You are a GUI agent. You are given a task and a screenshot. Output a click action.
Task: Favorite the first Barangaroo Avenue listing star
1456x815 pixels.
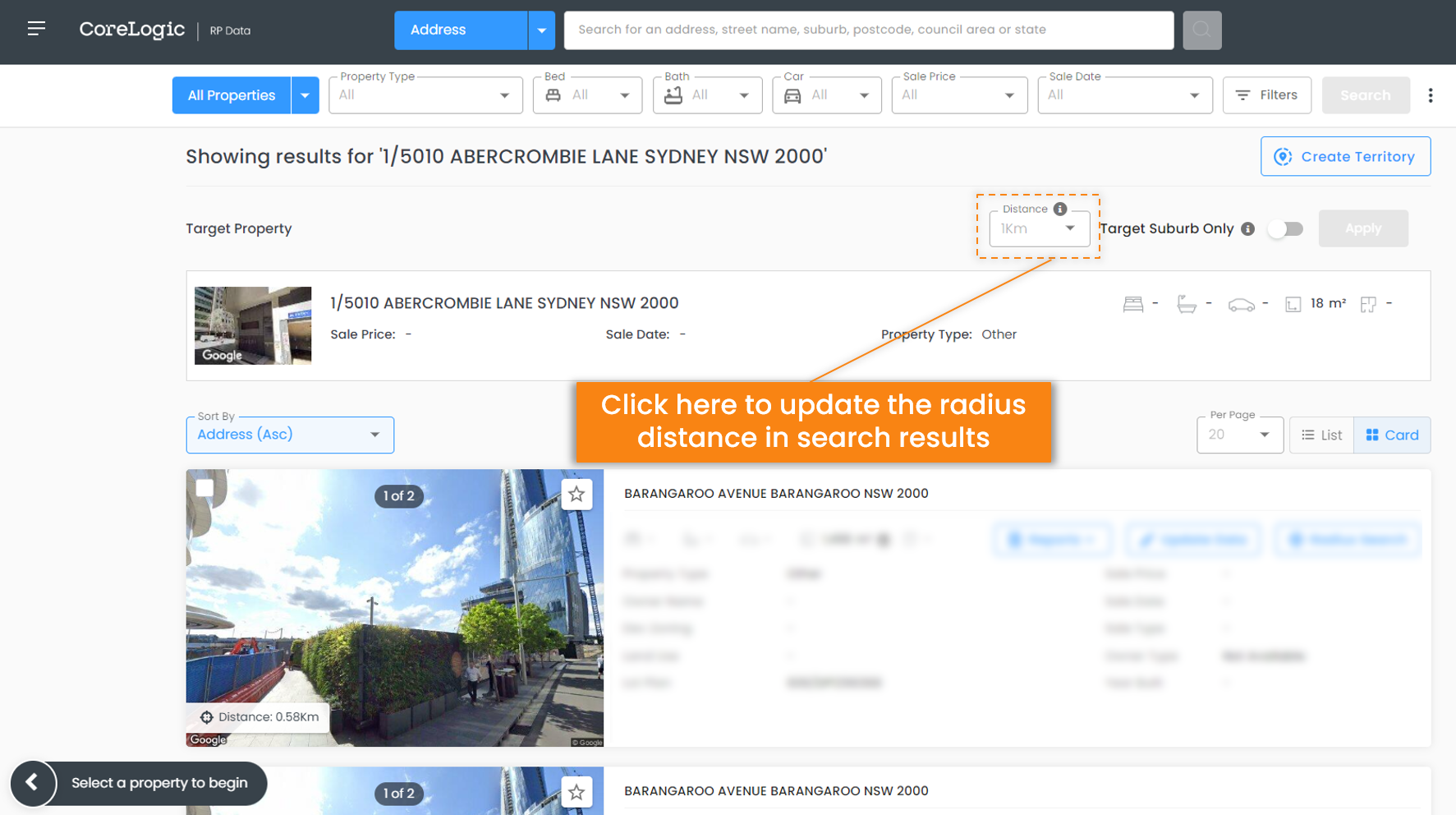(576, 494)
